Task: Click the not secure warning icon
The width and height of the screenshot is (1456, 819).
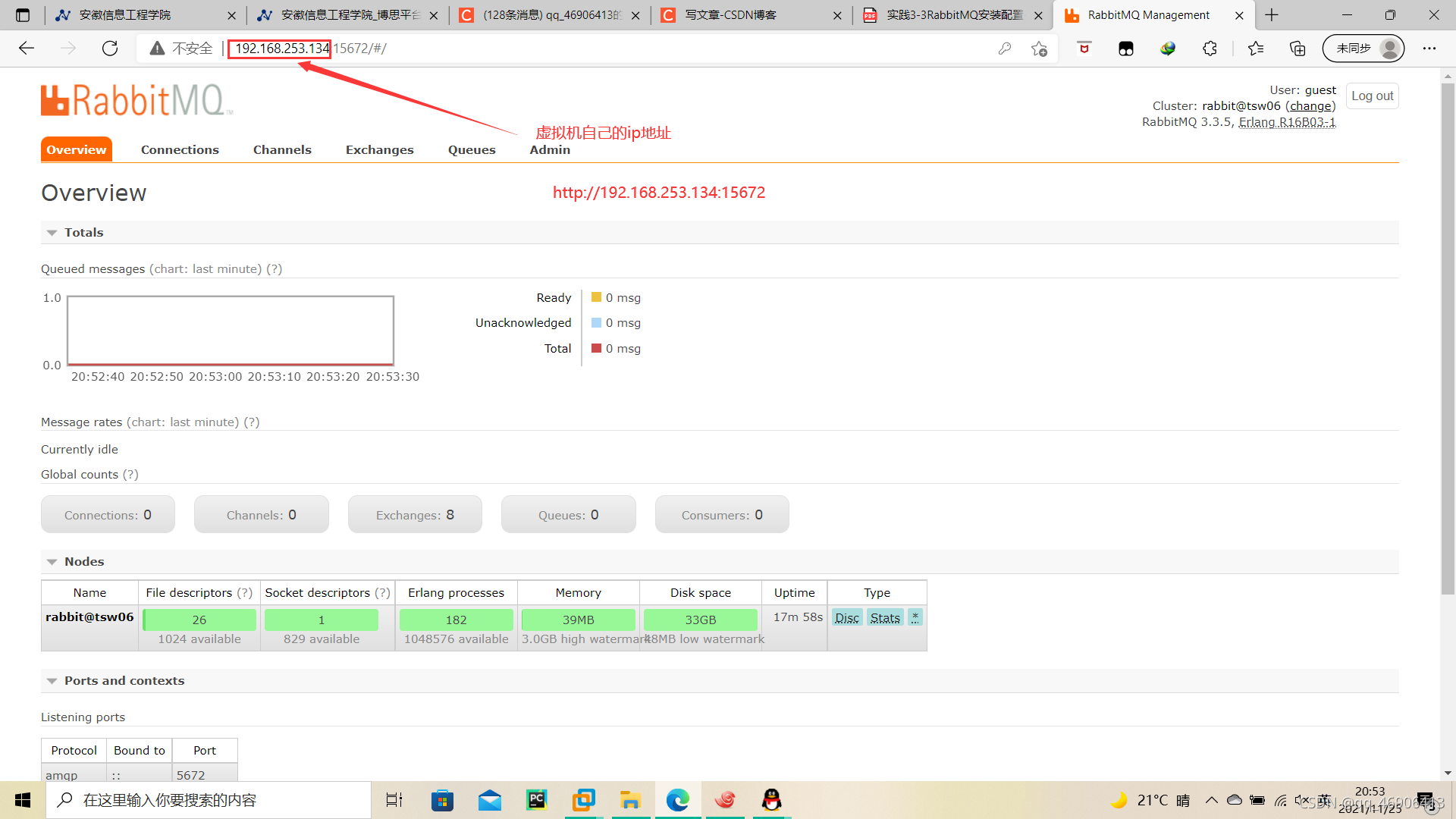Action: [157, 49]
